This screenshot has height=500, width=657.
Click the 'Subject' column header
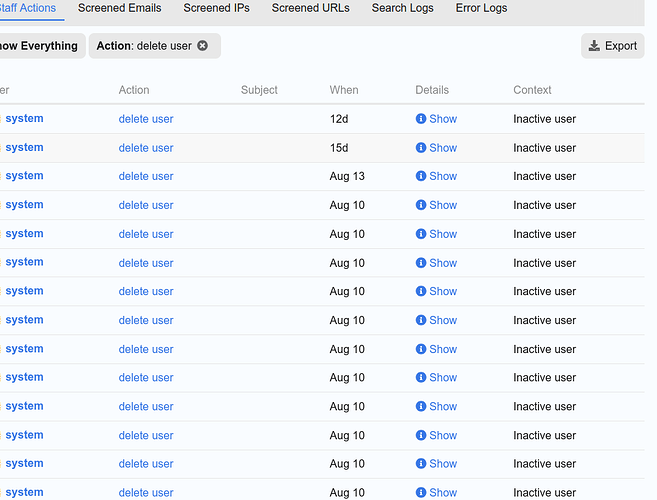point(259,90)
